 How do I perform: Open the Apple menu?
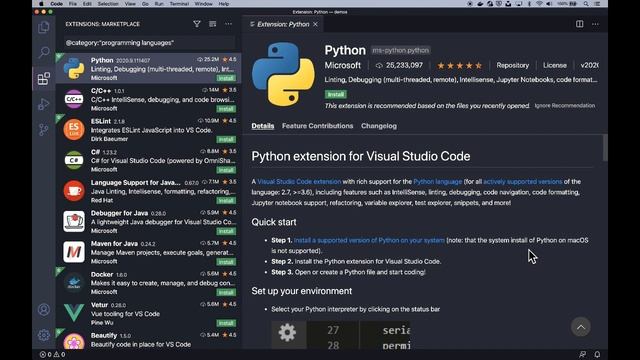41,4
